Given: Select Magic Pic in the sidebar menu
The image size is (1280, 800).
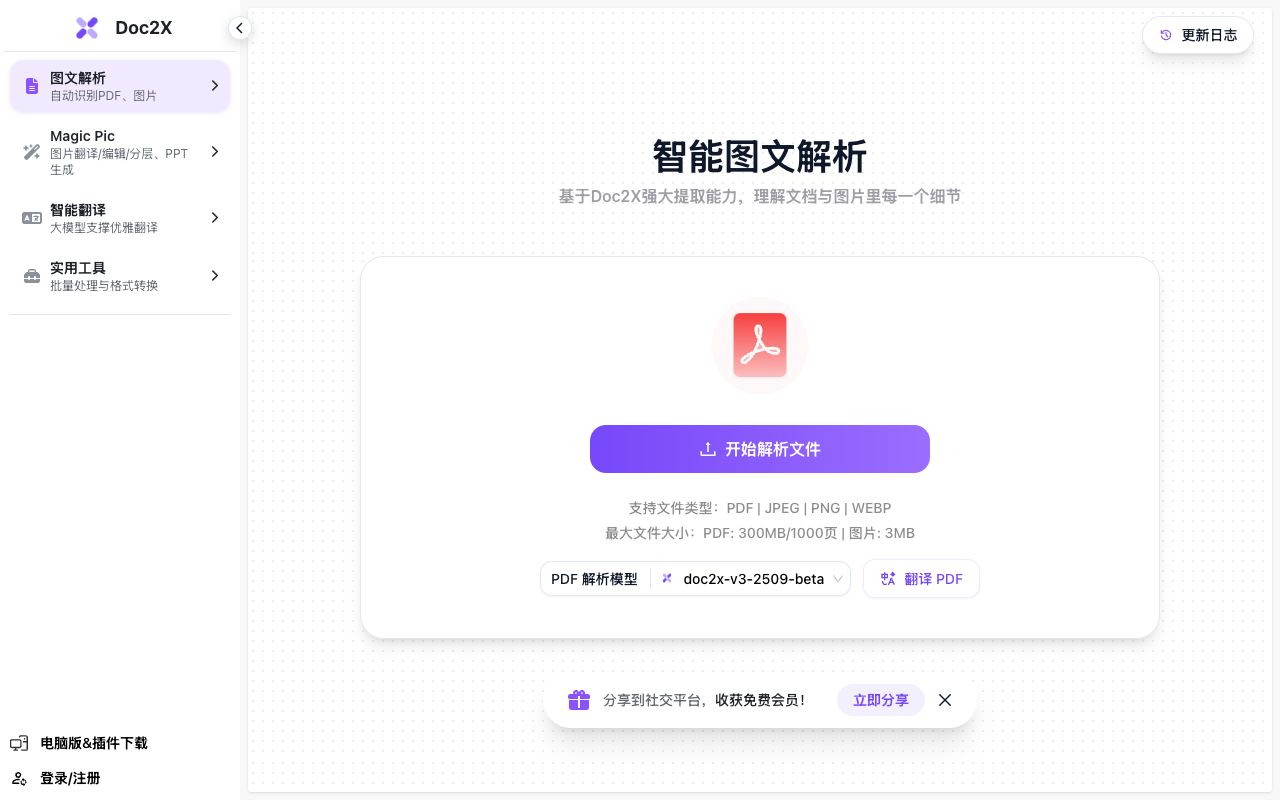Looking at the screenshot, I should [120, 152].
